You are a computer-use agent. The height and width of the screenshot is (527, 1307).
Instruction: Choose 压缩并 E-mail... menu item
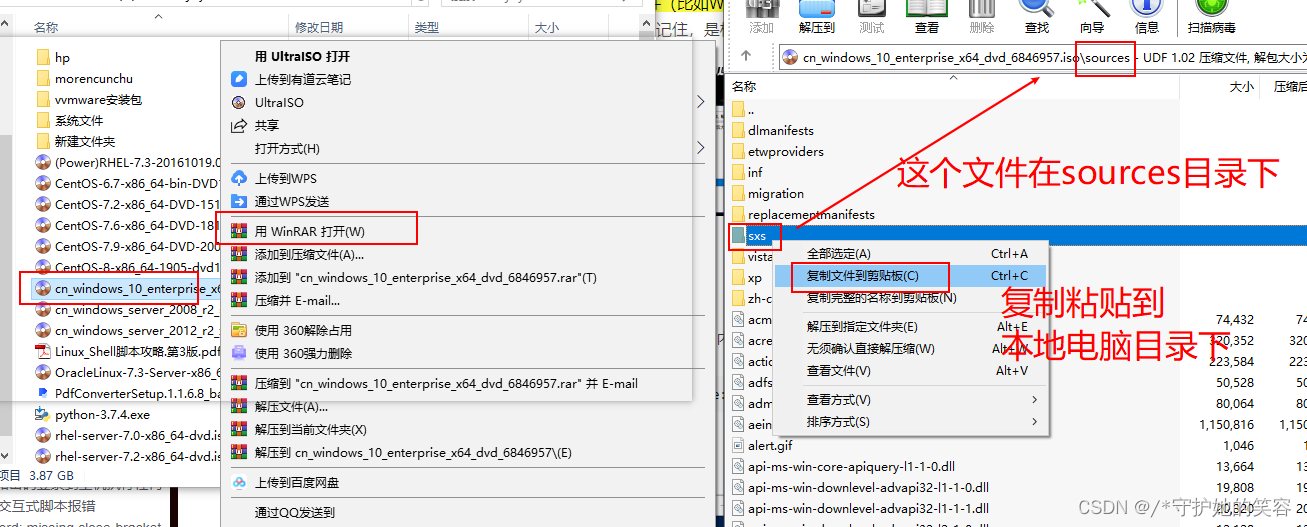pyautogui.click(x=297, y=300)
